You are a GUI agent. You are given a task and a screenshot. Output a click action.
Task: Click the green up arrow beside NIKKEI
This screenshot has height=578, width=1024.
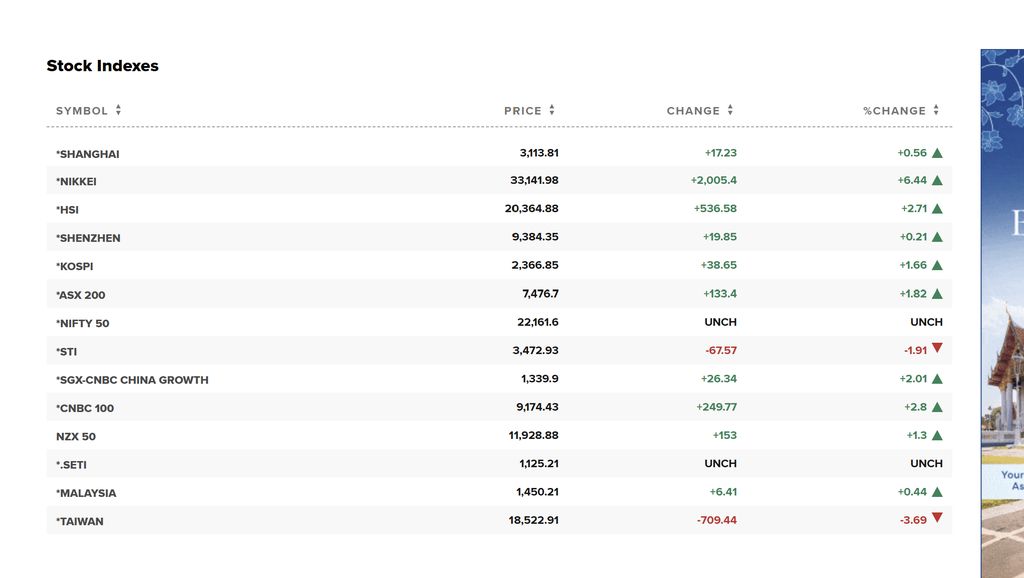click(937, 181)
